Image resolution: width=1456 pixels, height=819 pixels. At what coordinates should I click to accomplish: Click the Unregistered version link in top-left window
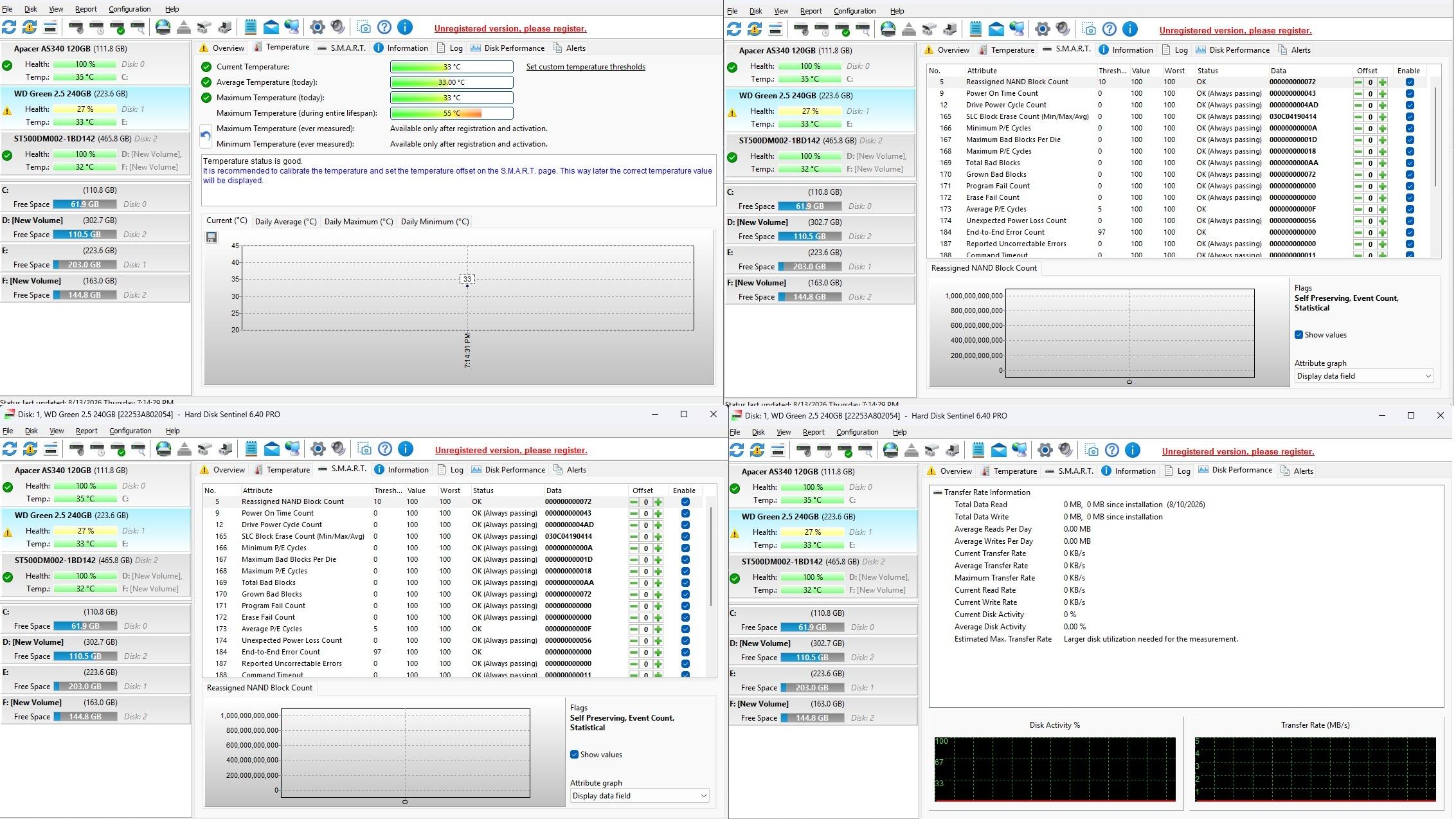510,28
